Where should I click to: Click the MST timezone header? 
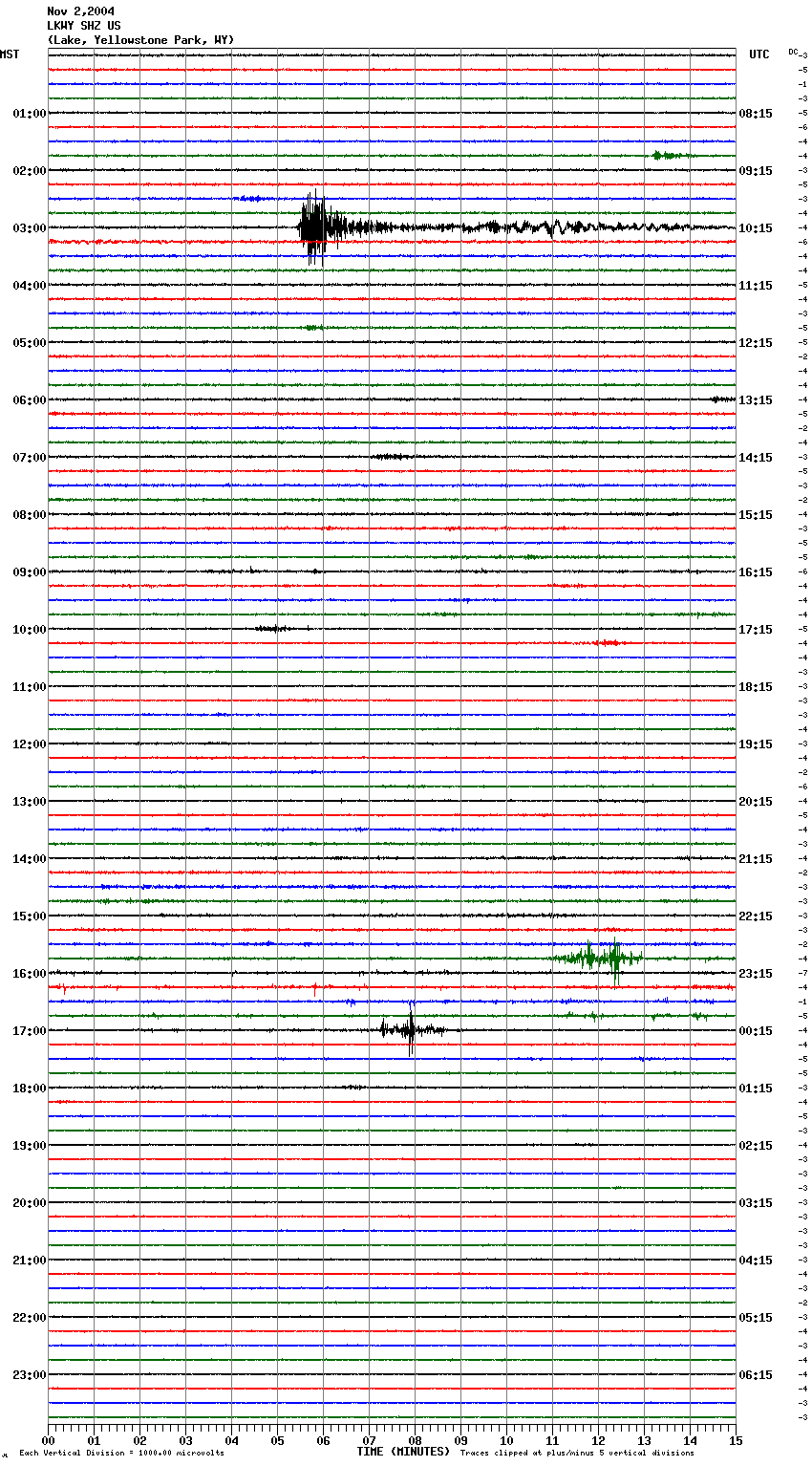pos(10,54)
